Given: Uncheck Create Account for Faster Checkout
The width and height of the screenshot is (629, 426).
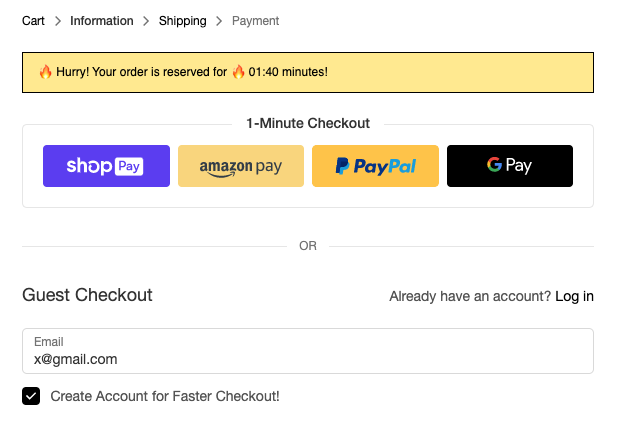Looking at the screenshot, I should [31, 396].
